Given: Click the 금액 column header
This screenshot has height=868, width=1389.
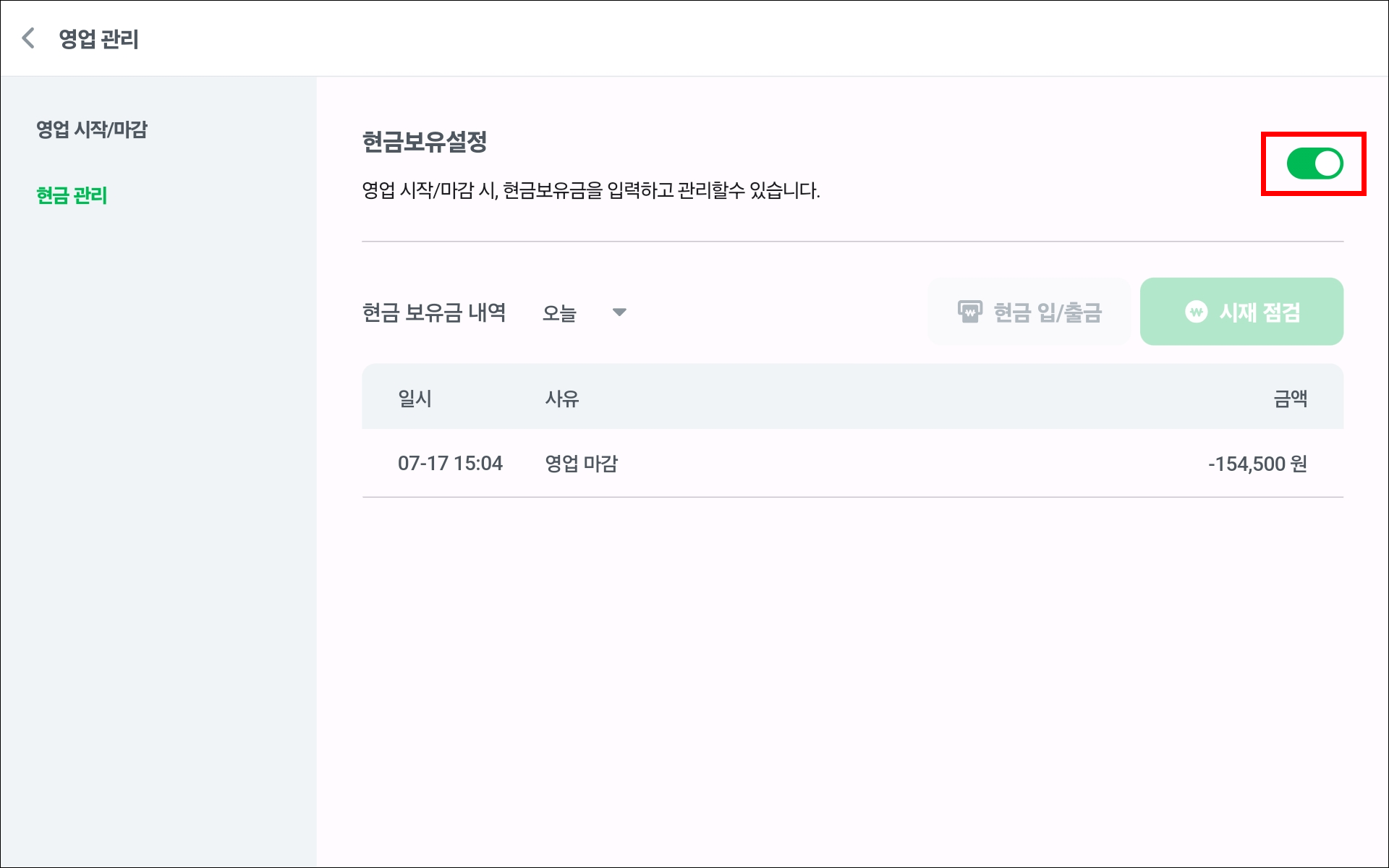Looking at the screenshot, I should tap(1290, 398).
